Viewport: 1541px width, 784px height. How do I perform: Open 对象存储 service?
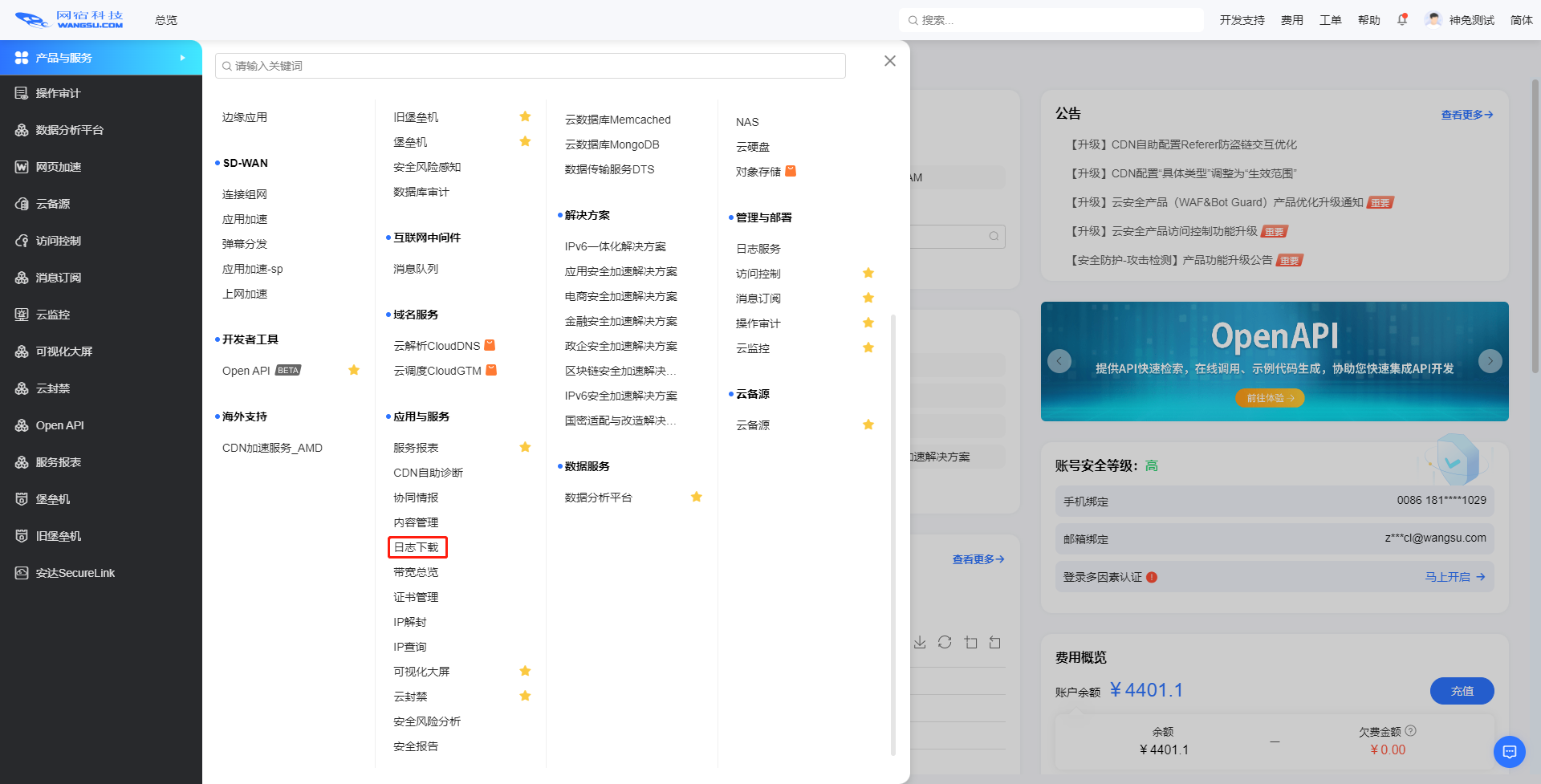point(758,172)
